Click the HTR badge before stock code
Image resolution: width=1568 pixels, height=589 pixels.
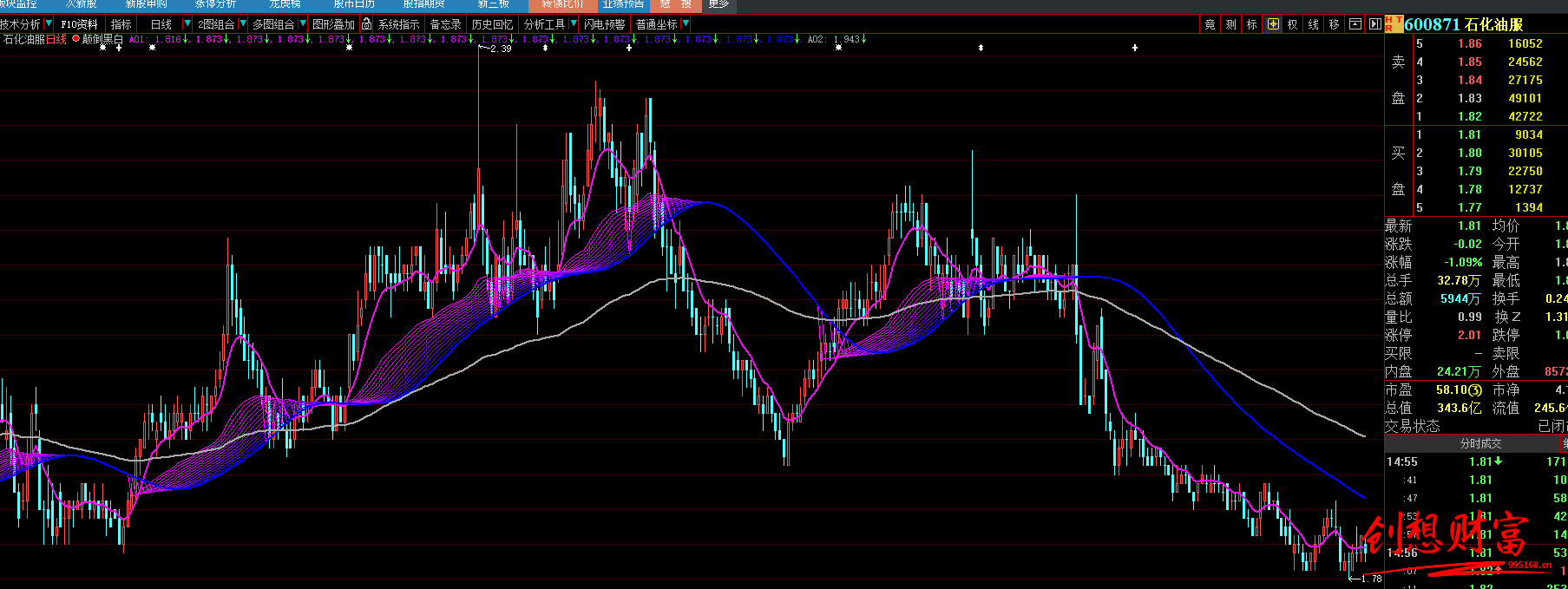tap(1394, 24)
